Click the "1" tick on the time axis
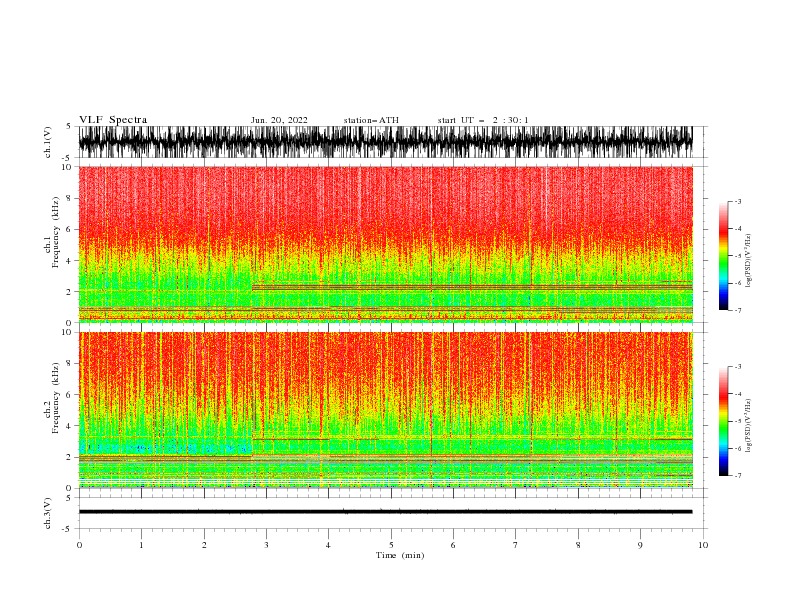The height and width of the screenshot is (612, 792). pyautogui.click(x=141, y=545)
